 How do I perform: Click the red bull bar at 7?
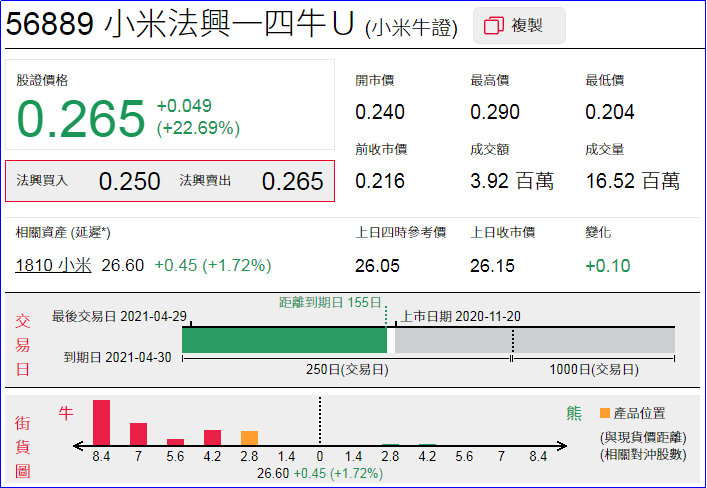tap(138, 434)
